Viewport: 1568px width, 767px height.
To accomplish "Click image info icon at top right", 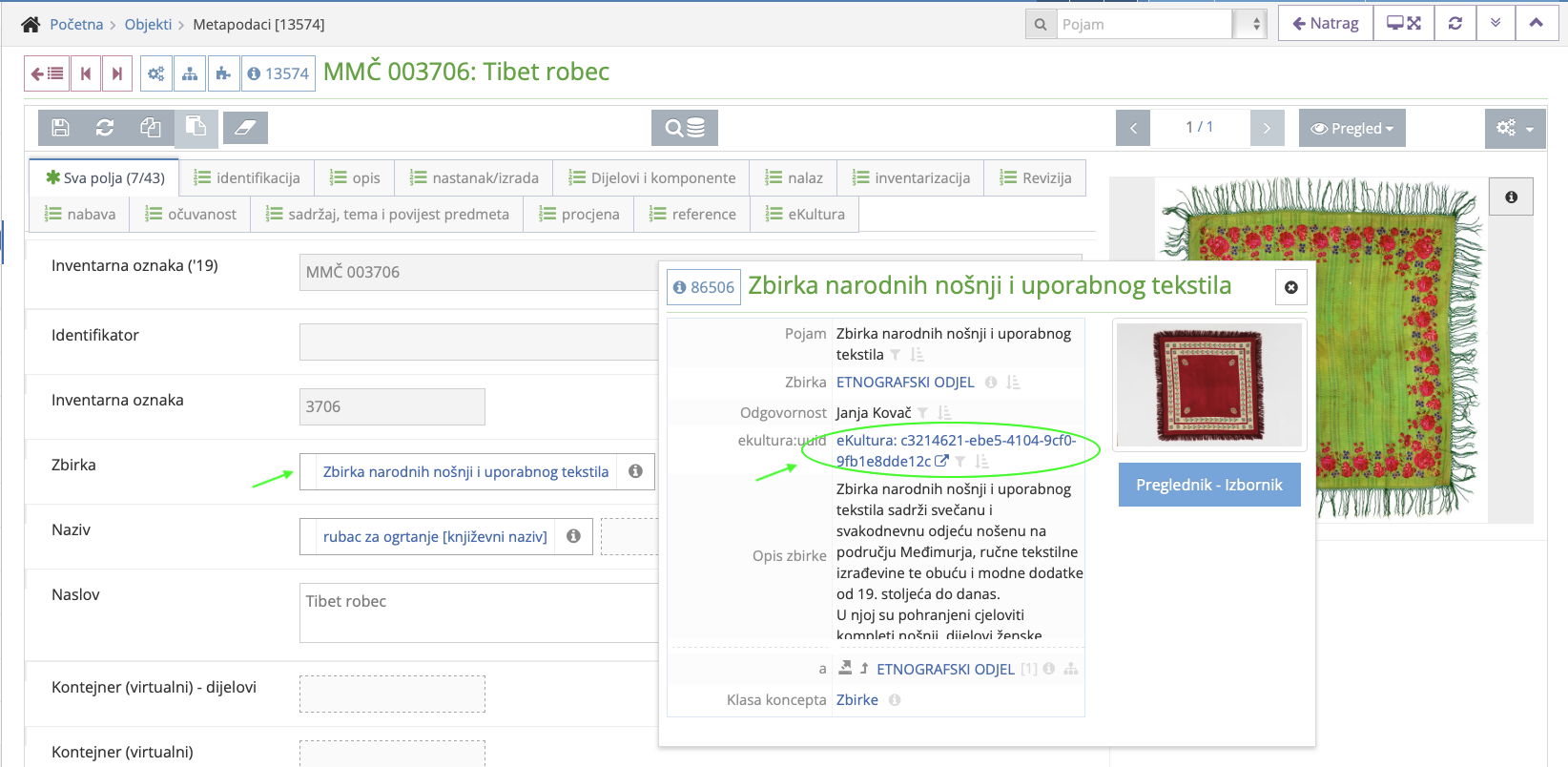I will pyautogui.click(x=1511, y=197).
